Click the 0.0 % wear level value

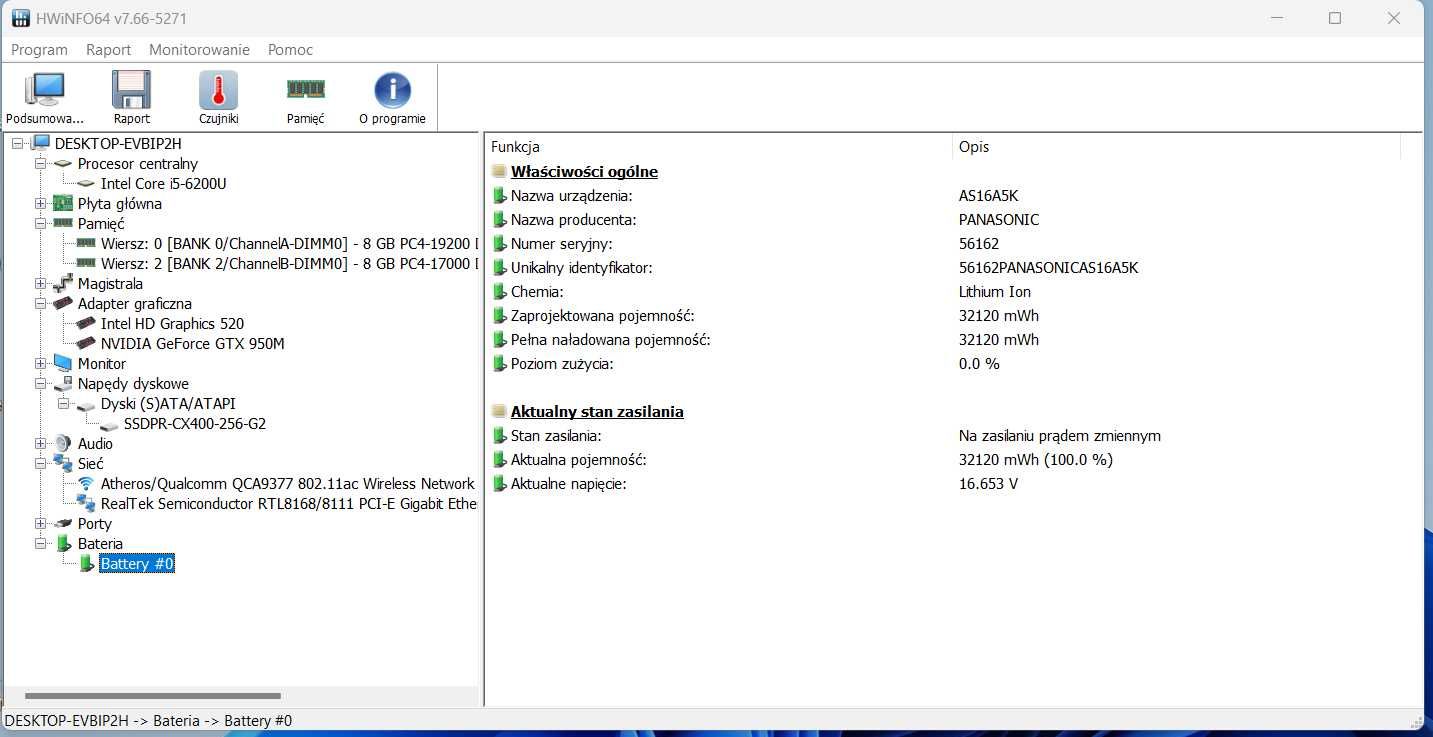click(x=979, y=364)
